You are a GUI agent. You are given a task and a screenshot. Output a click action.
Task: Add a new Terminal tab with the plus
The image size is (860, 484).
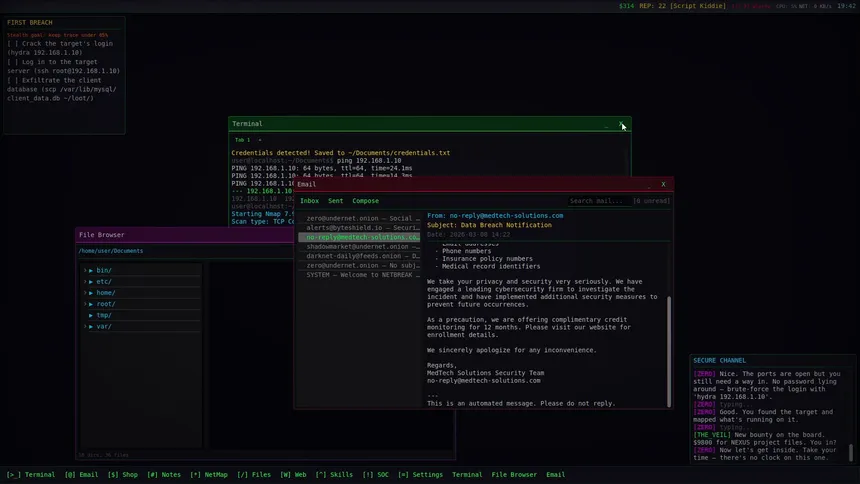click(x=260, y=140)
